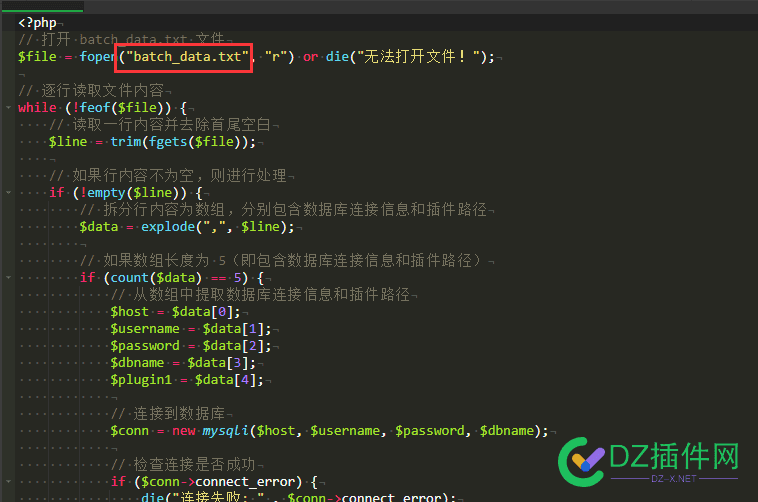Click the empty function name in the if condition
The width and height of the screenshot is (758, 502).
106,192
